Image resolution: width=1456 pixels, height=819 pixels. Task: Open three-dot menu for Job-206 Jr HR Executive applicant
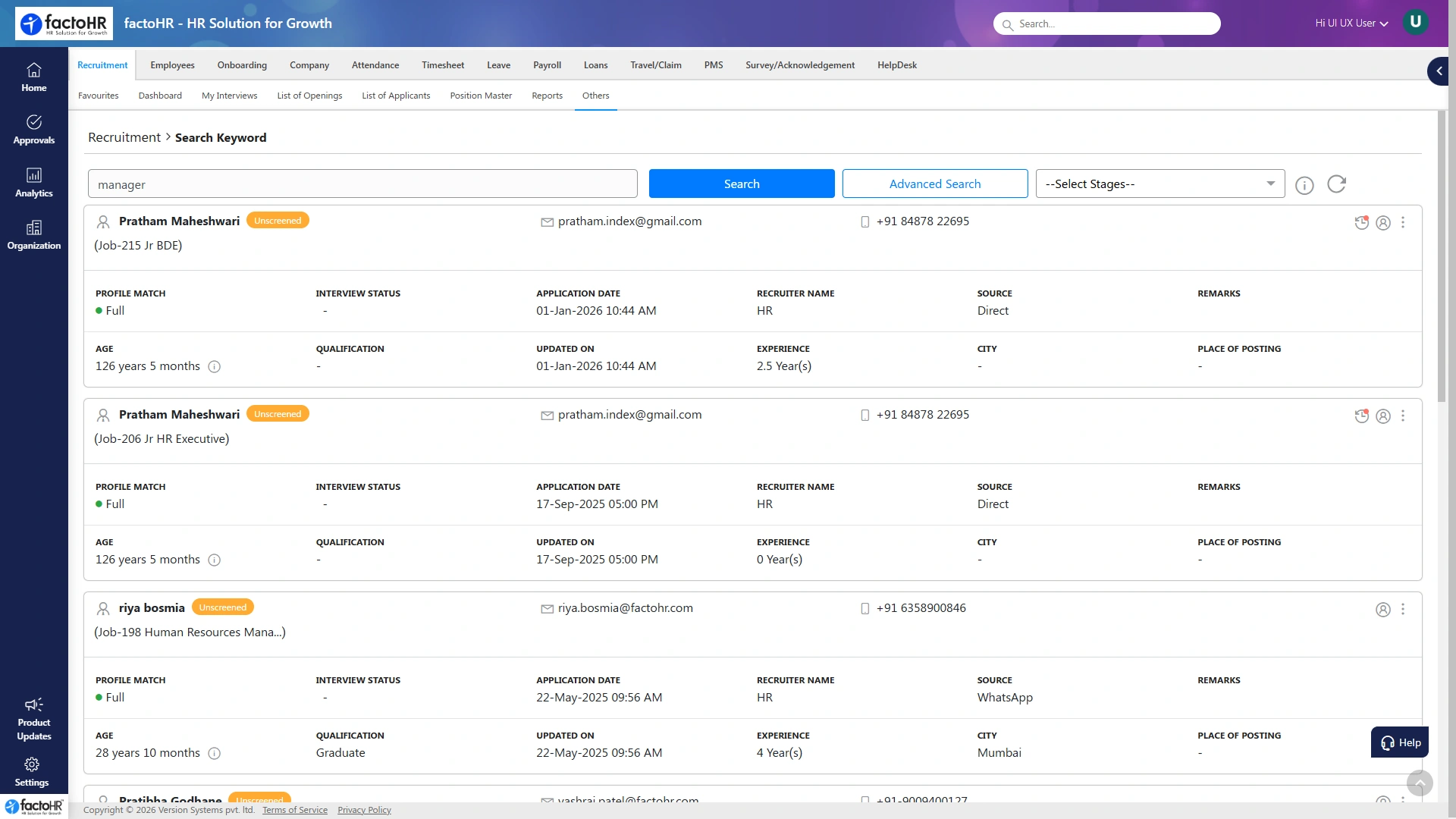click(1403, 416)
